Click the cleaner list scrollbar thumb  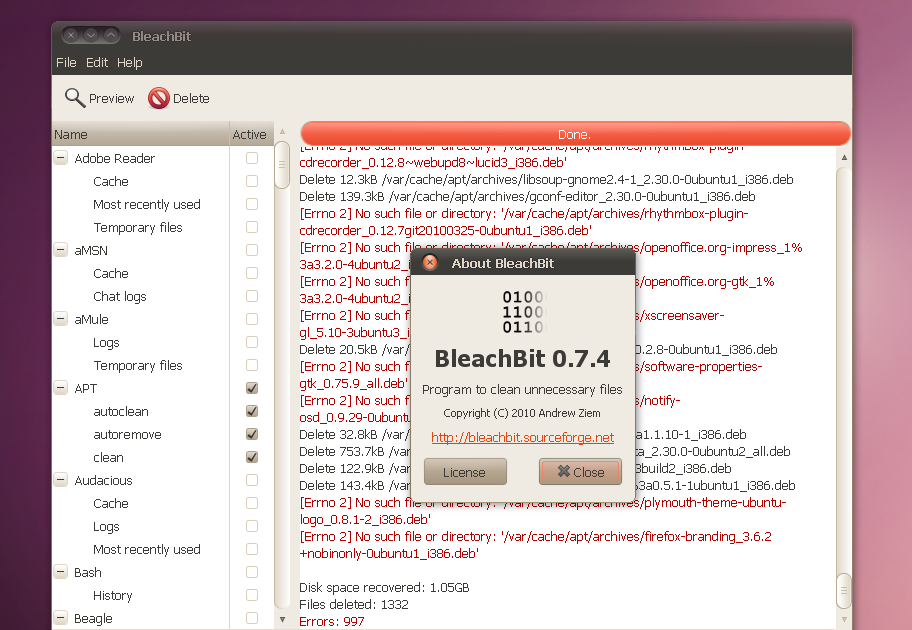(282, 165)
